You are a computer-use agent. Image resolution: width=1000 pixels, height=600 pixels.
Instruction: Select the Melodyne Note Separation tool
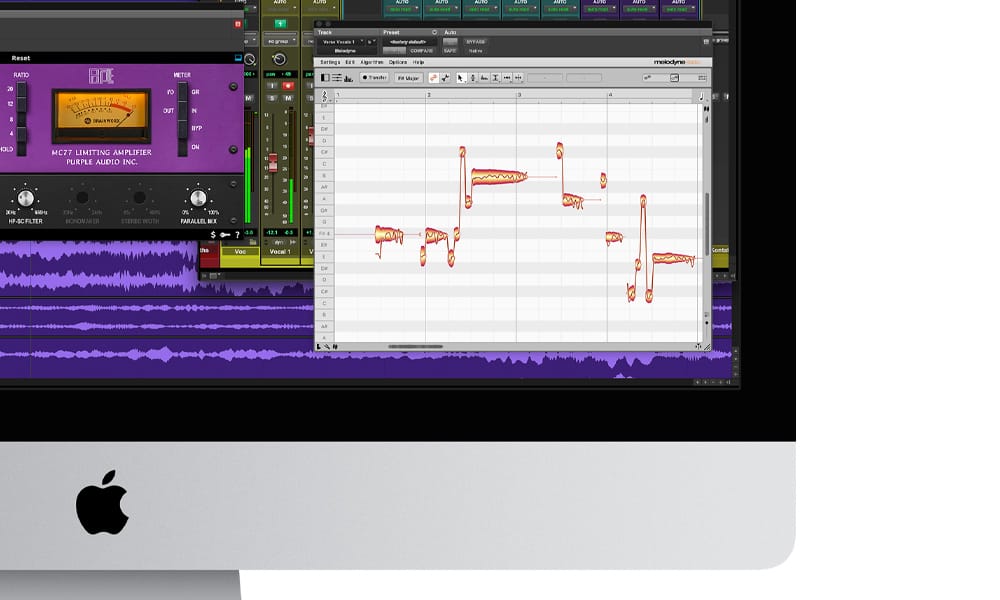pyautogui.click(x=518, y=78)
